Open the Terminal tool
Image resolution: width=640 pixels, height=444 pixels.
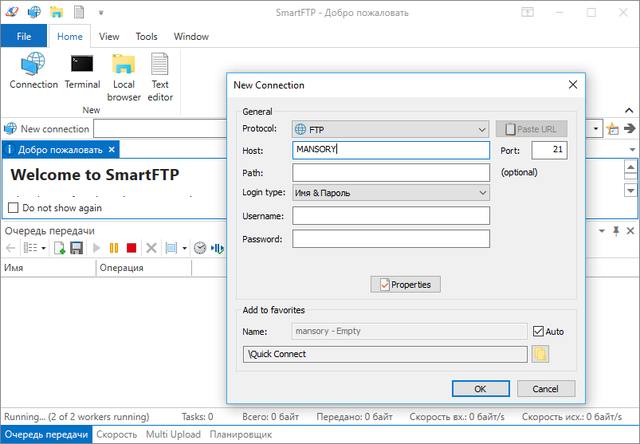(83, 71)
